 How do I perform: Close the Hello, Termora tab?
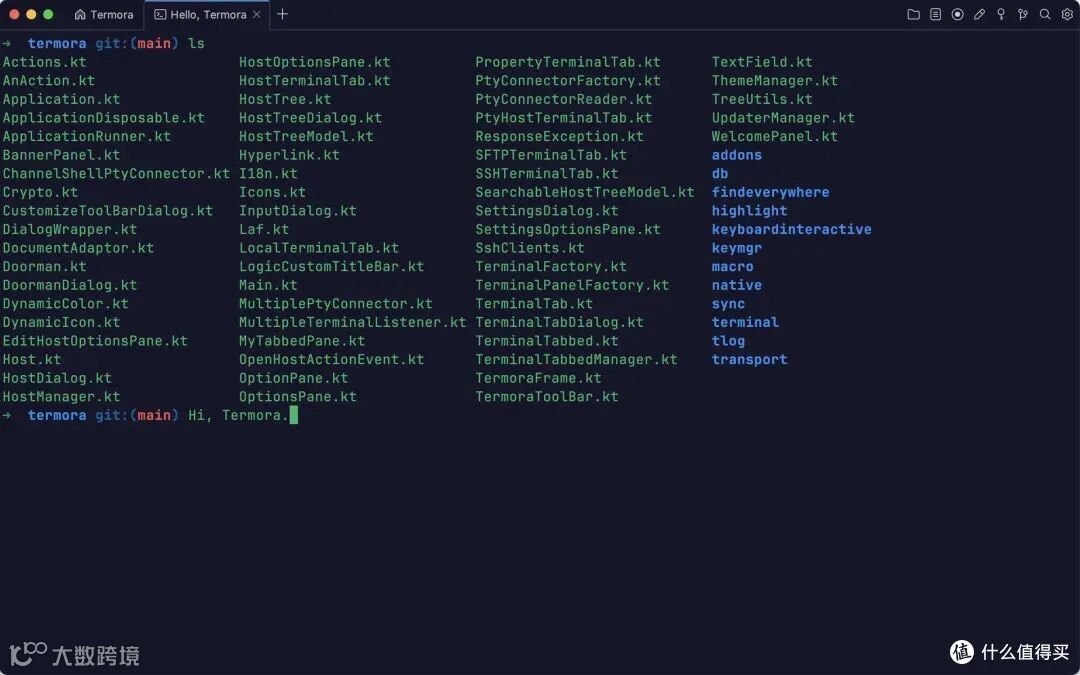click(x=257, y=14)
